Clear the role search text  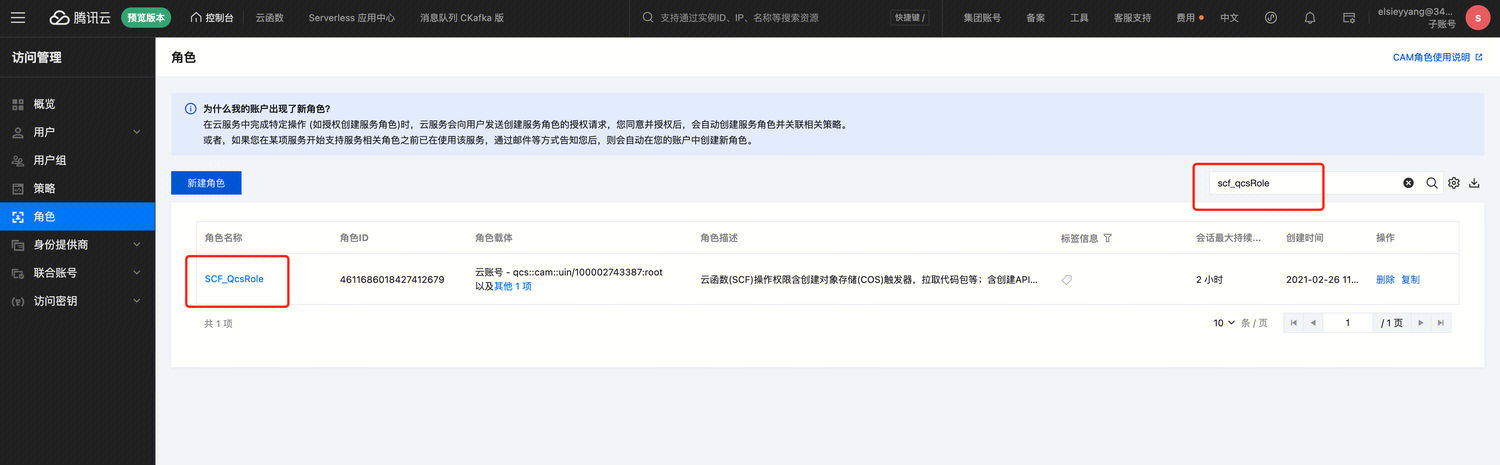pos(1408,183)
